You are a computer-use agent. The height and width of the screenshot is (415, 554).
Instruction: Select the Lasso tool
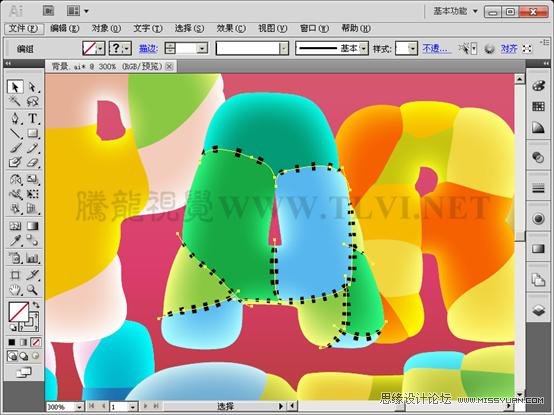(32, 102)
